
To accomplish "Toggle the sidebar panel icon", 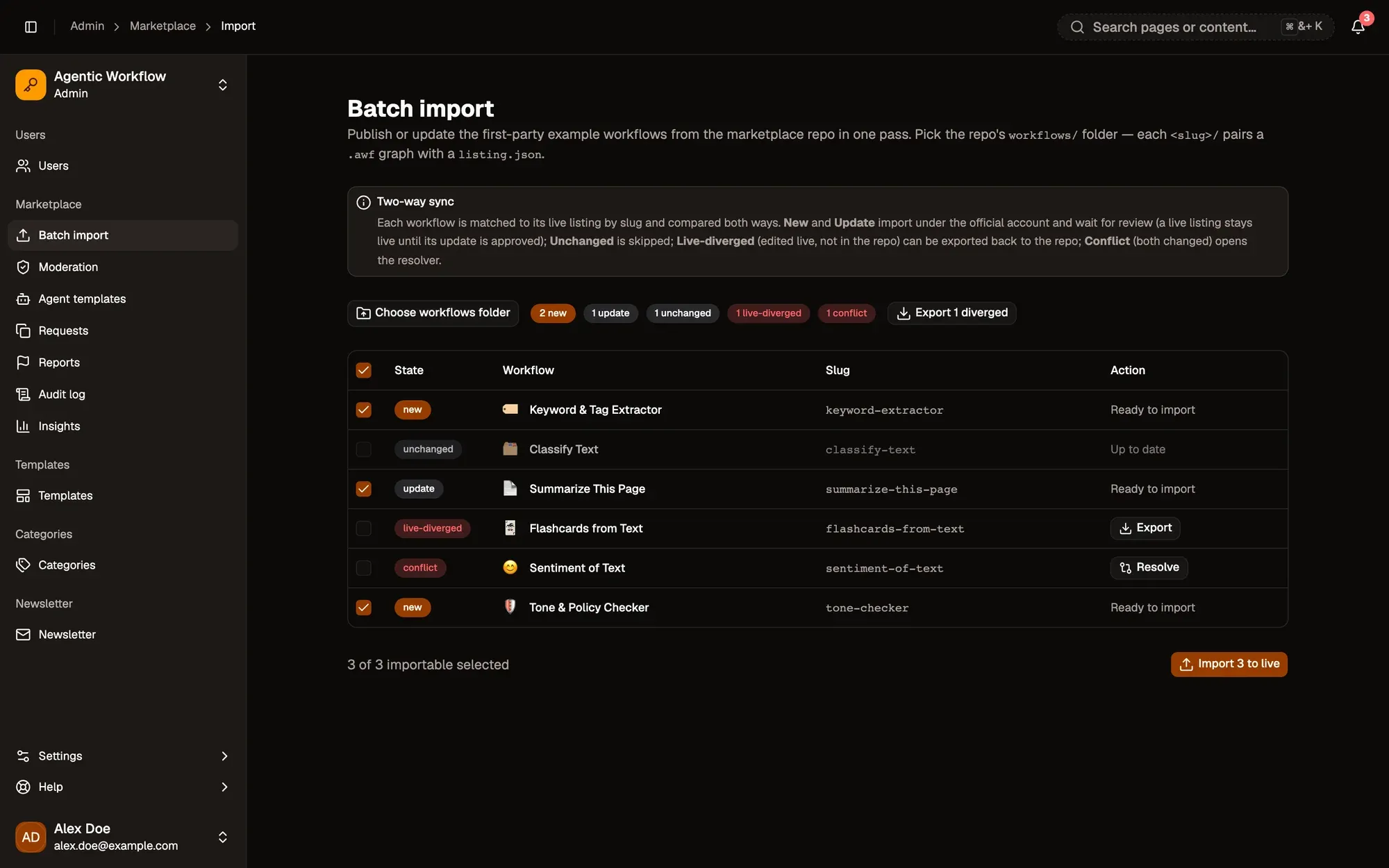I will pyautogui.click(x=31, y=26).
